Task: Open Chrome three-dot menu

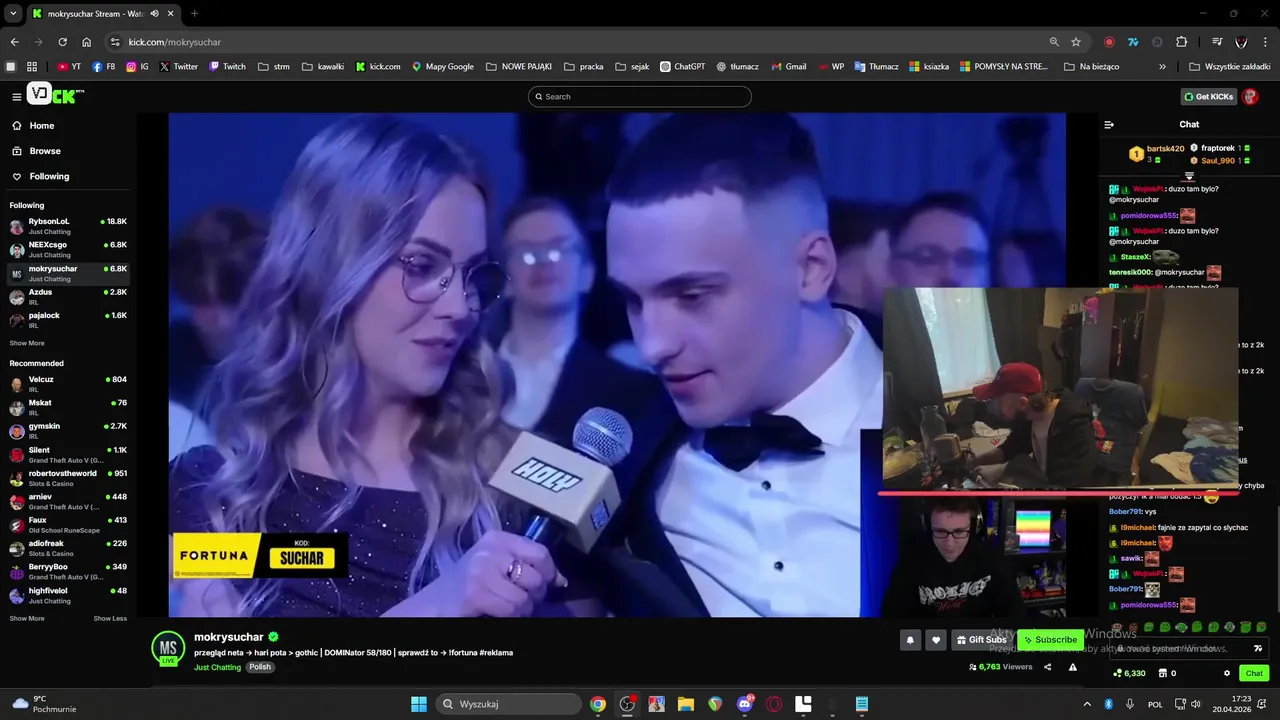Action: [x=1265, y=42]
